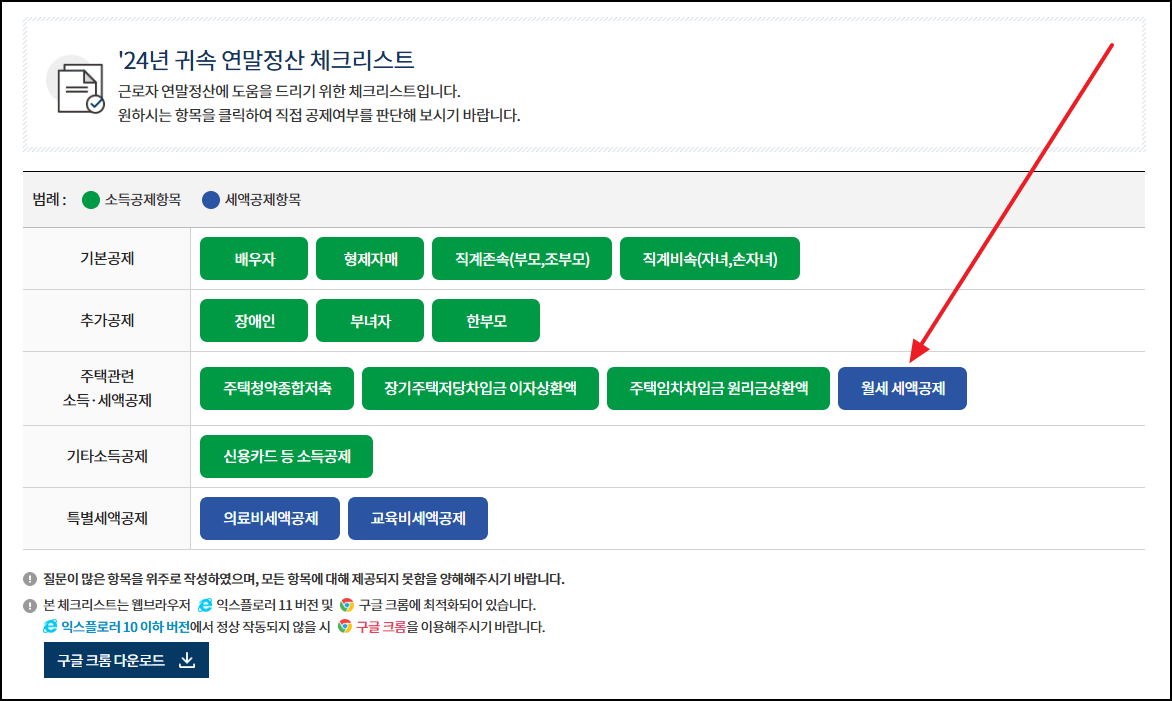Image resolution: width=1172 pixels, height=701 pixels.
Task: Select 직계비속(자녀,손자녀) item
Action: 709,258
